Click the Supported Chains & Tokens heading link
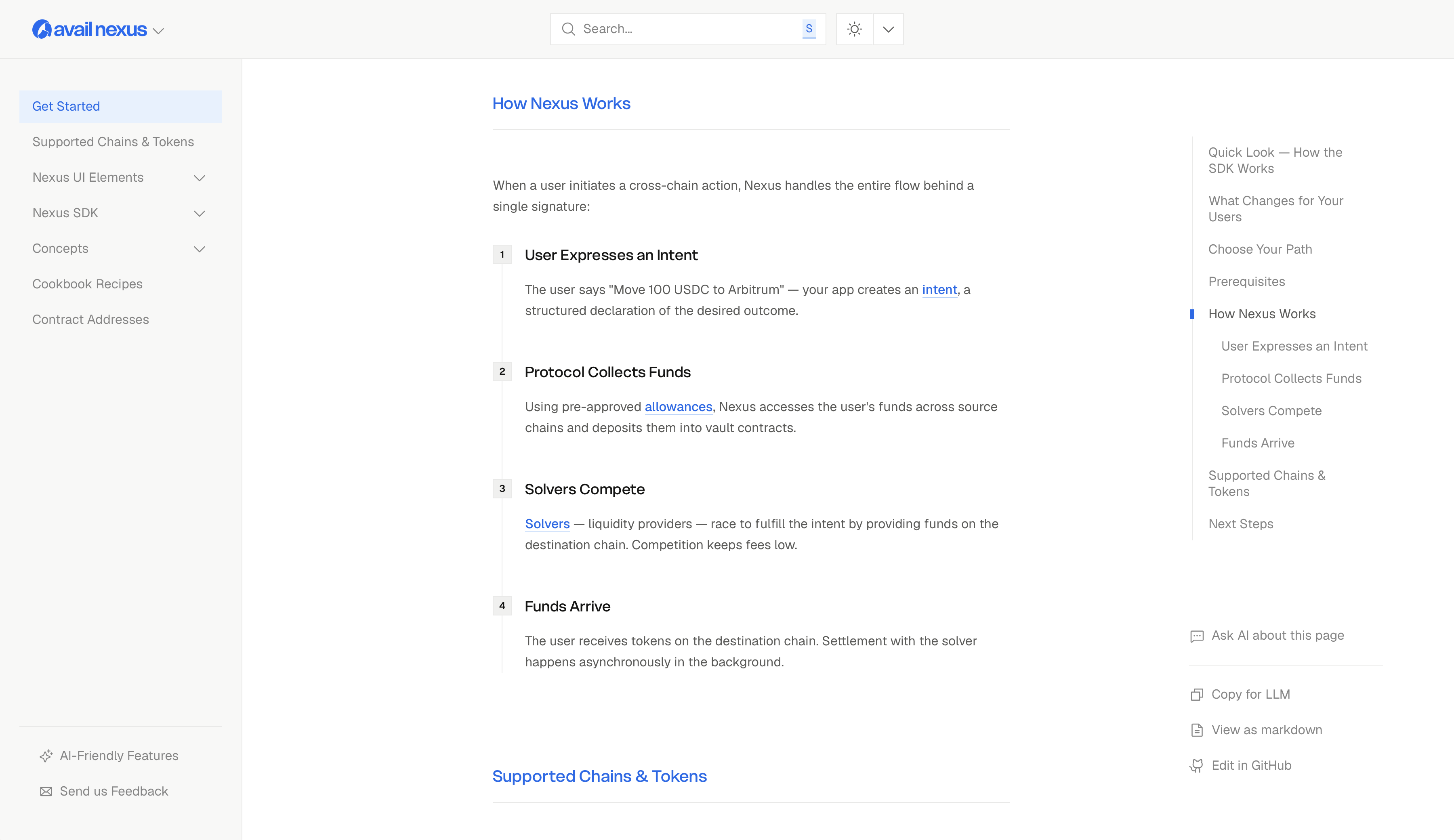Screen dimensions: 1454x840 pyautogui.click(x=599, y=776)
